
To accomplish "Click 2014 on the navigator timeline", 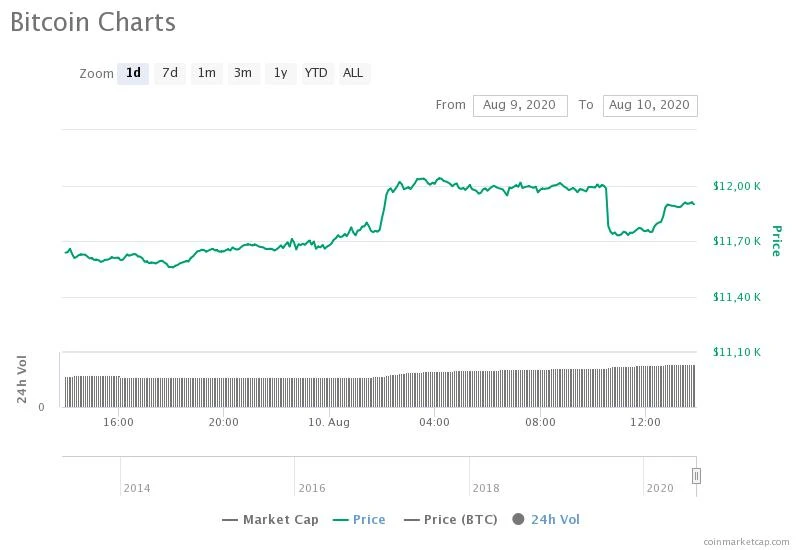I will click(x=137, y=488).
